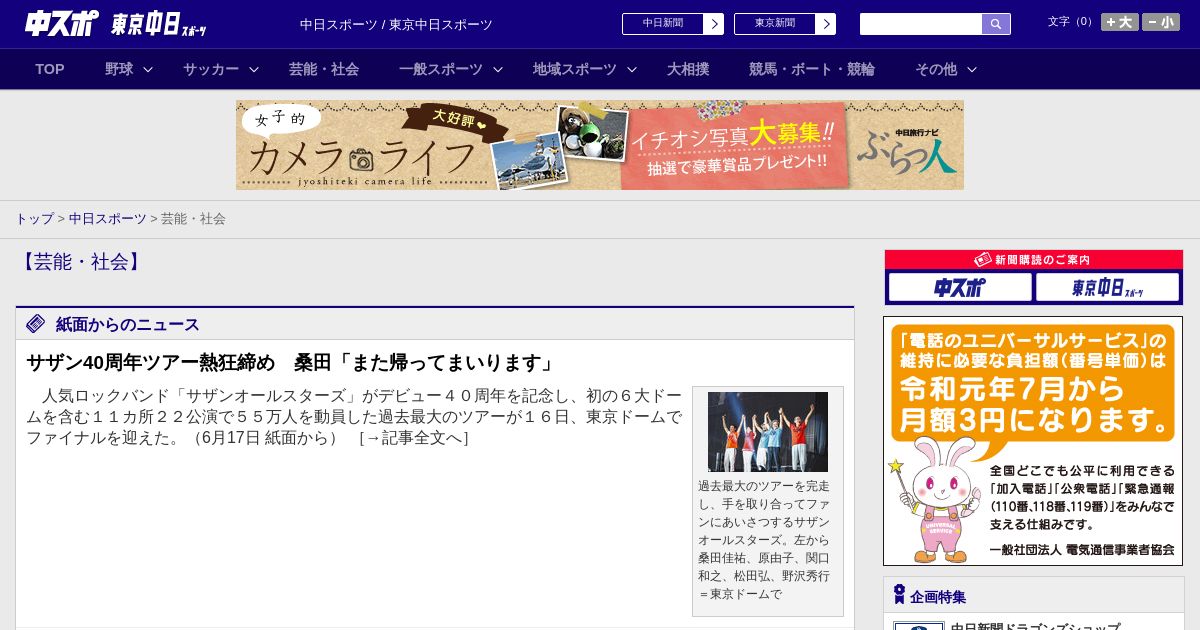The image size is (1200, 630).
Task: Focus the header search input field
Action: 921,24
